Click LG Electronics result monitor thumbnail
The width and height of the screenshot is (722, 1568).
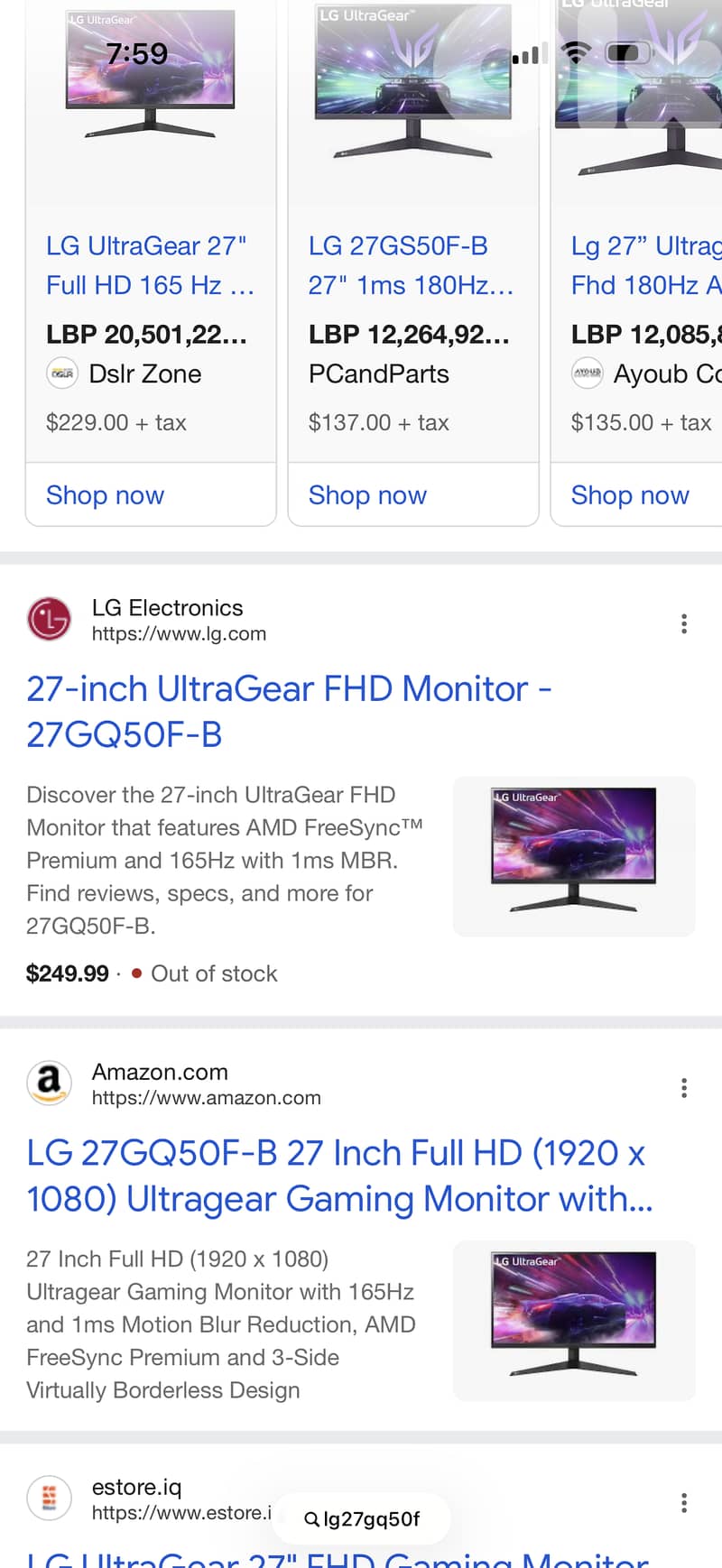574,856
